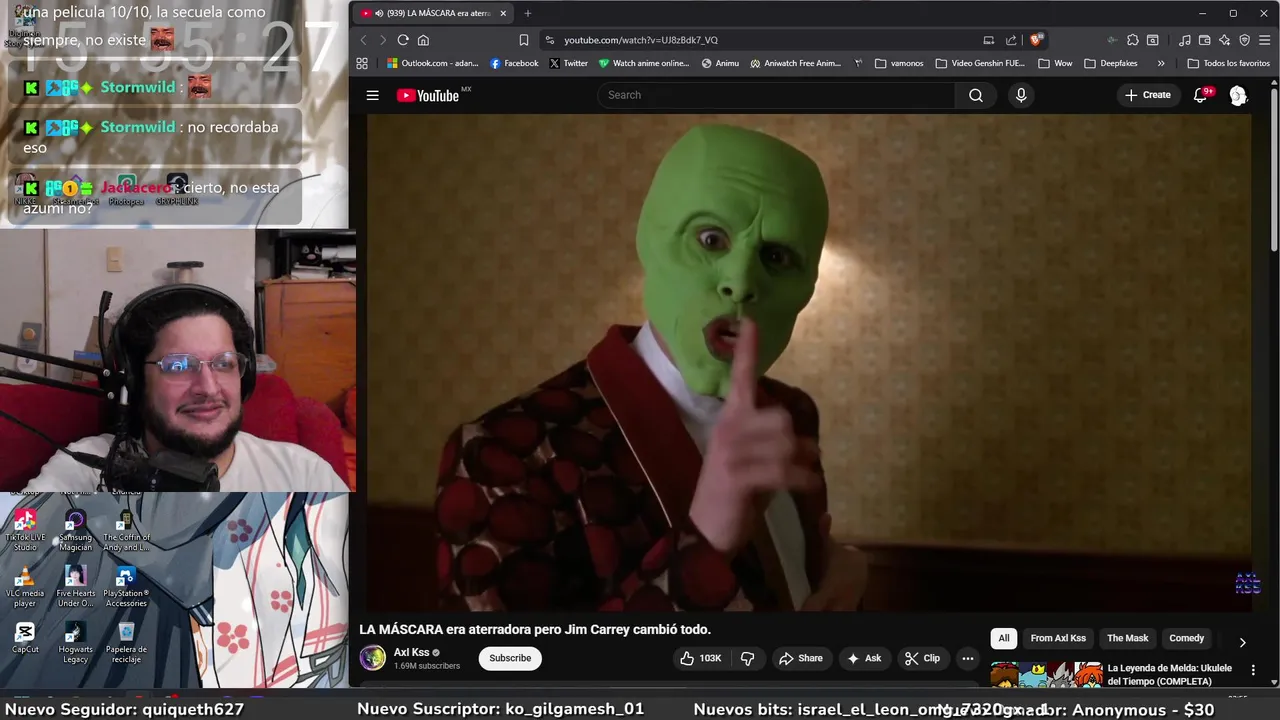Open the browser music note icon
The width and height of the screenshot is (1280, 720).
1184,40
